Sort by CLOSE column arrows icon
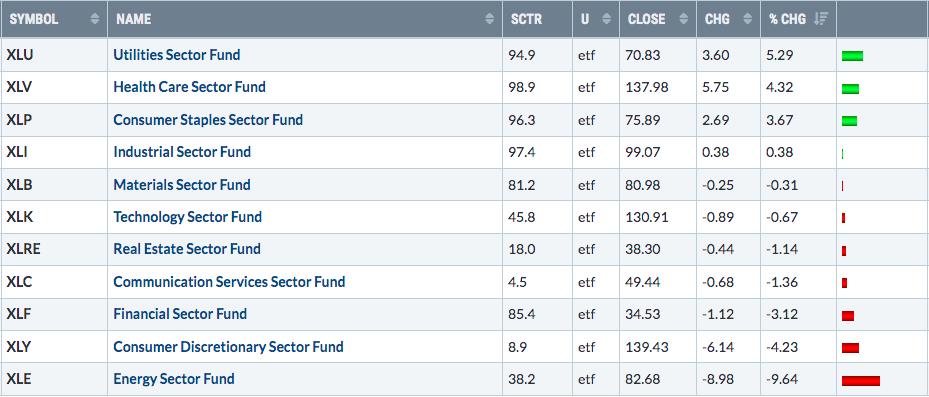The height and width of the screenshot is (397, 929). click(x=683, y=19)
